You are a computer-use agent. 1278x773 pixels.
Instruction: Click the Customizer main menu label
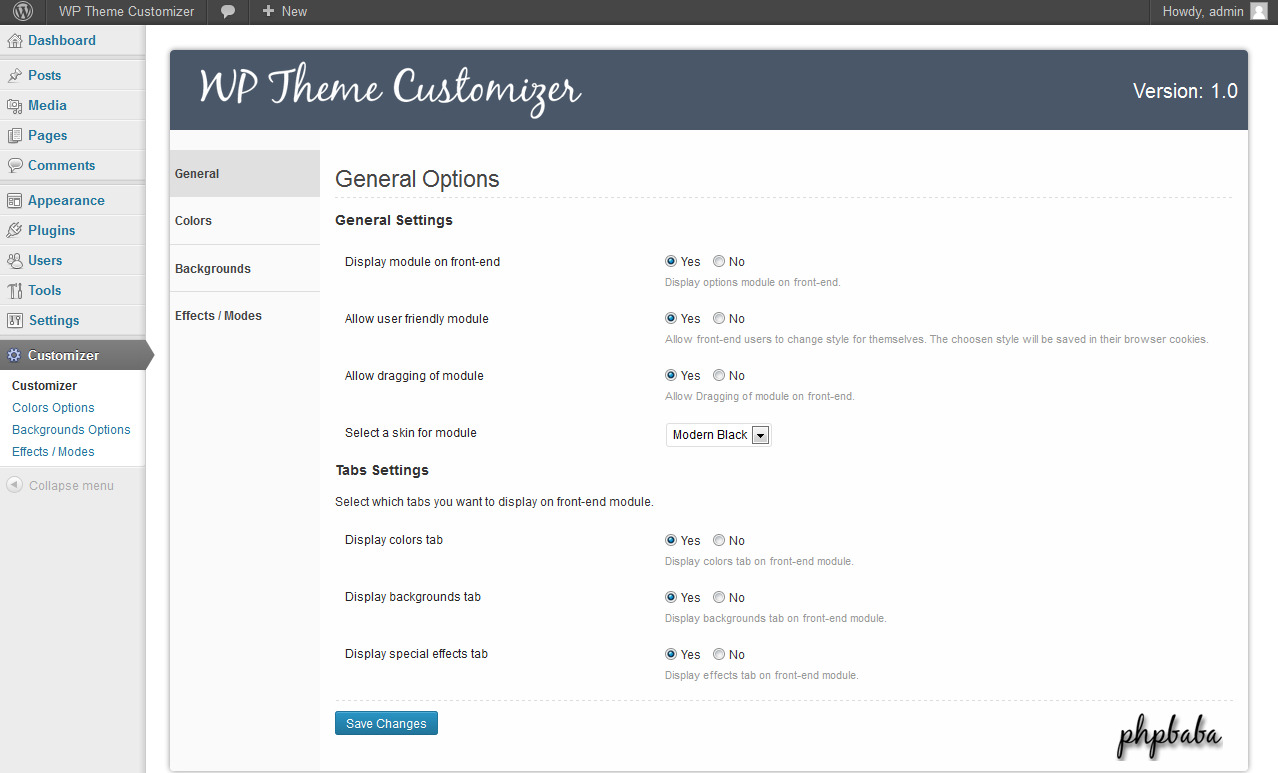pyautogui.click(x=63, y=356)
